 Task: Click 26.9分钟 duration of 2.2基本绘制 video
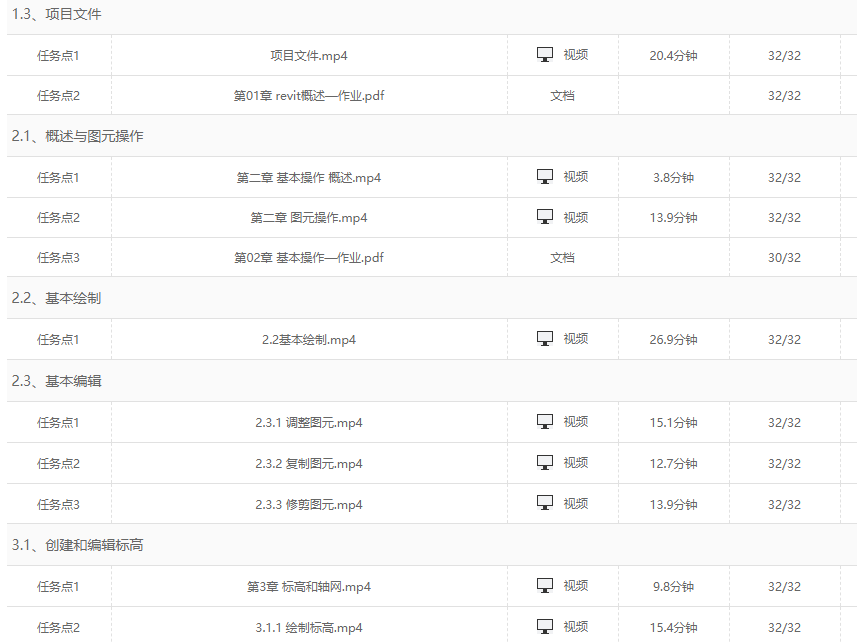click(x=673, y=340)
